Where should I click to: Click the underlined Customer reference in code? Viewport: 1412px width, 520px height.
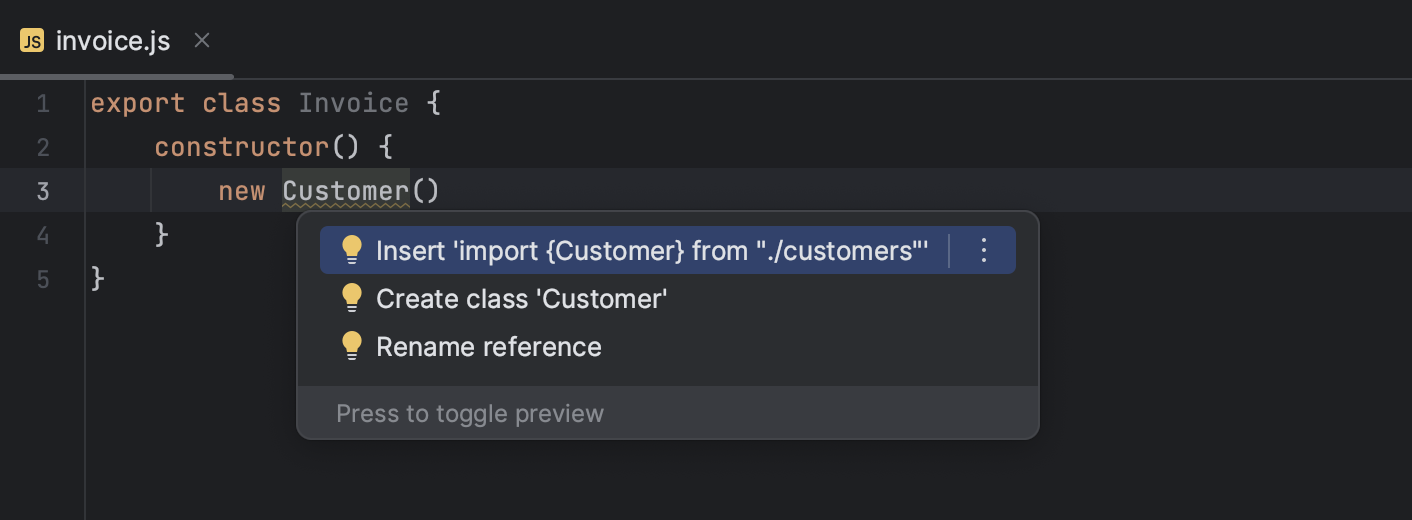pos(346,191)
